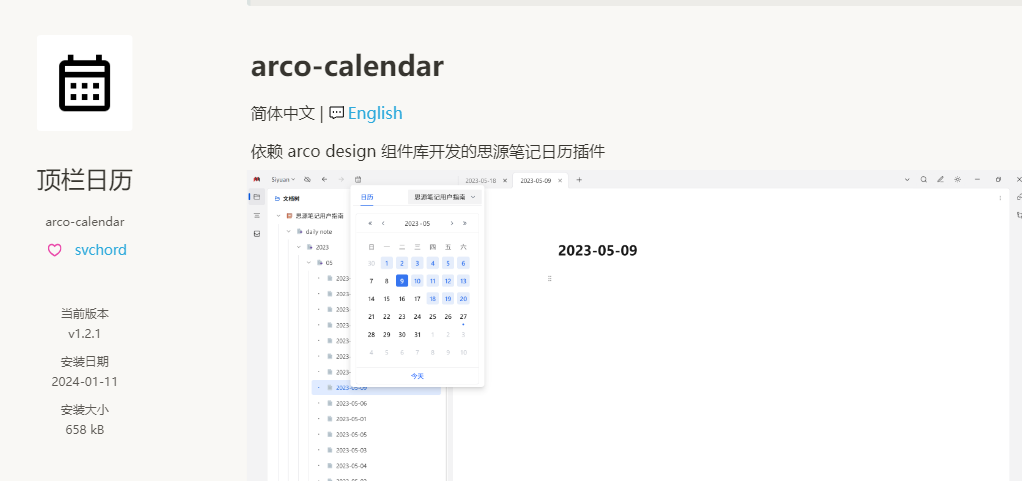
Task: Open the tab list chevron in top bar
Action: (x=907, y=179)
